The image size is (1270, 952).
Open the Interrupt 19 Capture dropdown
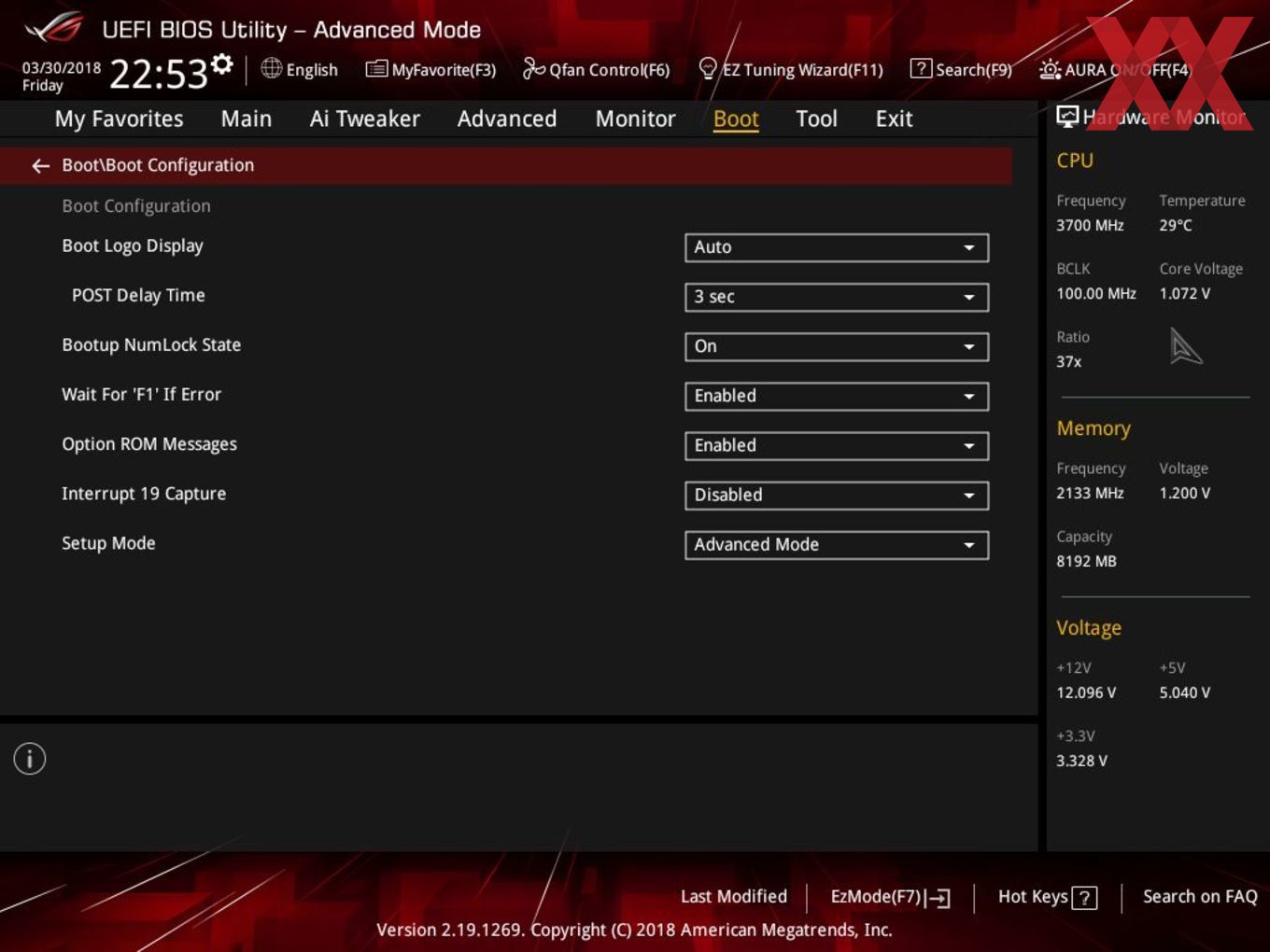(x=837, y=495)
